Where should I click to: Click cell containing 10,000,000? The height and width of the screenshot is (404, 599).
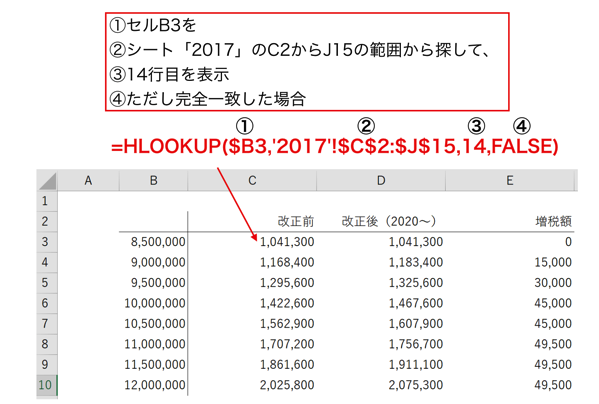coord(154,303)
